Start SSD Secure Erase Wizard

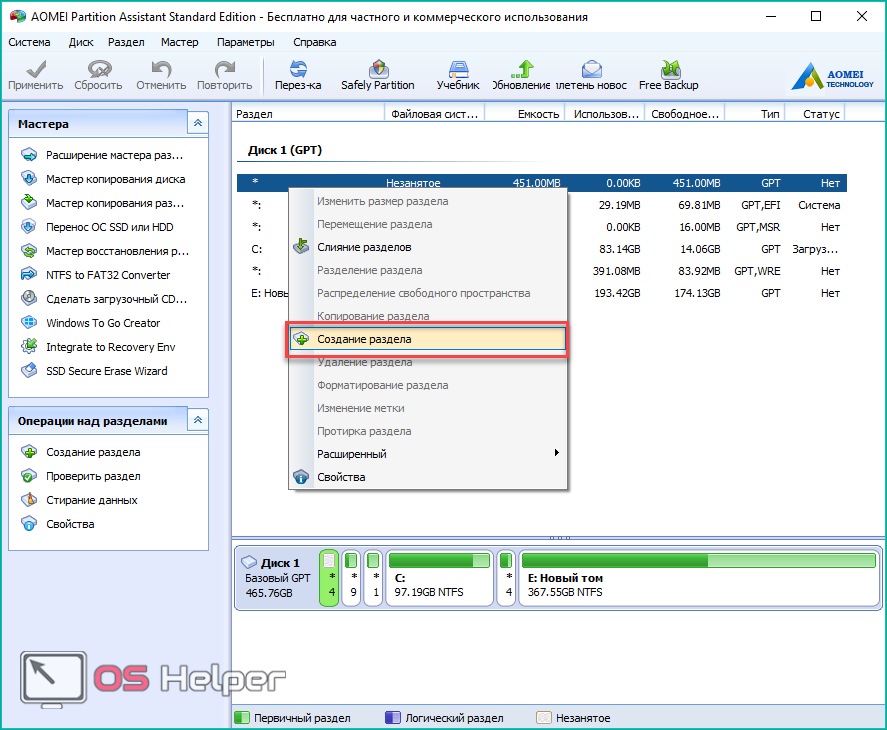[106, 371]
